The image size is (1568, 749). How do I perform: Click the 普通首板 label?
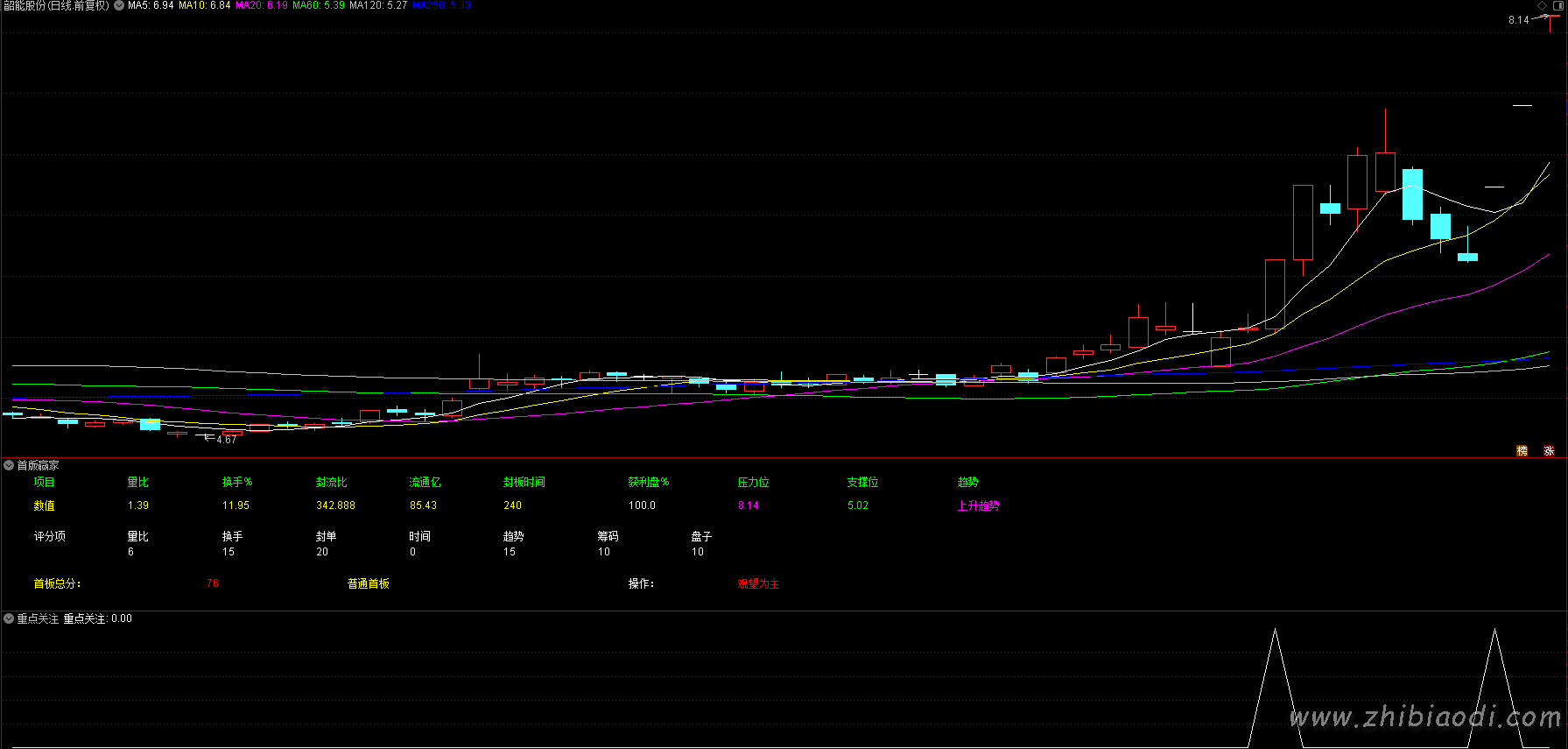click(368, 583)
